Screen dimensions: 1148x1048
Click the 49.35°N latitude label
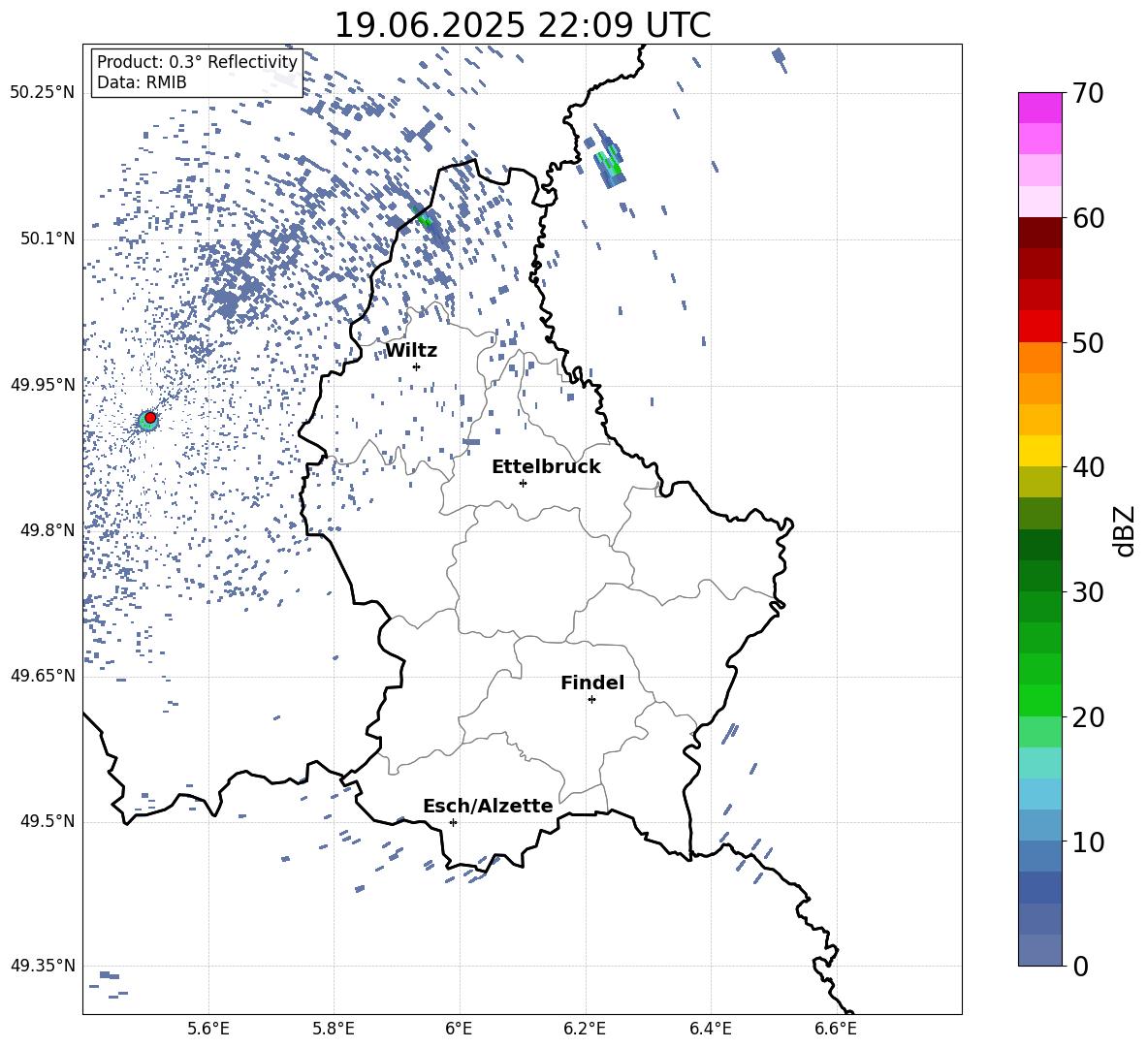[43, 966]
